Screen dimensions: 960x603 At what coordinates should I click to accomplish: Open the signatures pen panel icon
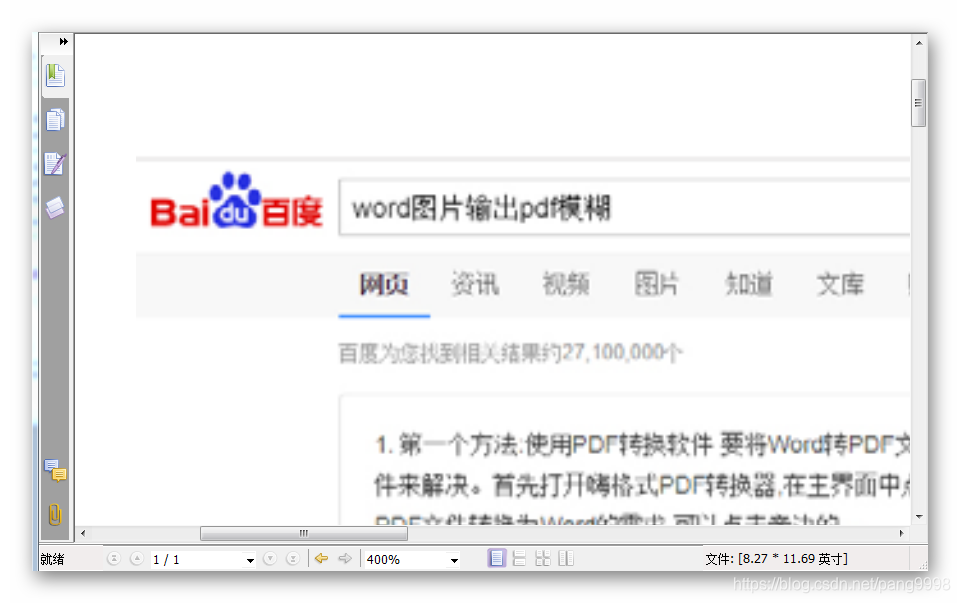click(x=55, y=164)
